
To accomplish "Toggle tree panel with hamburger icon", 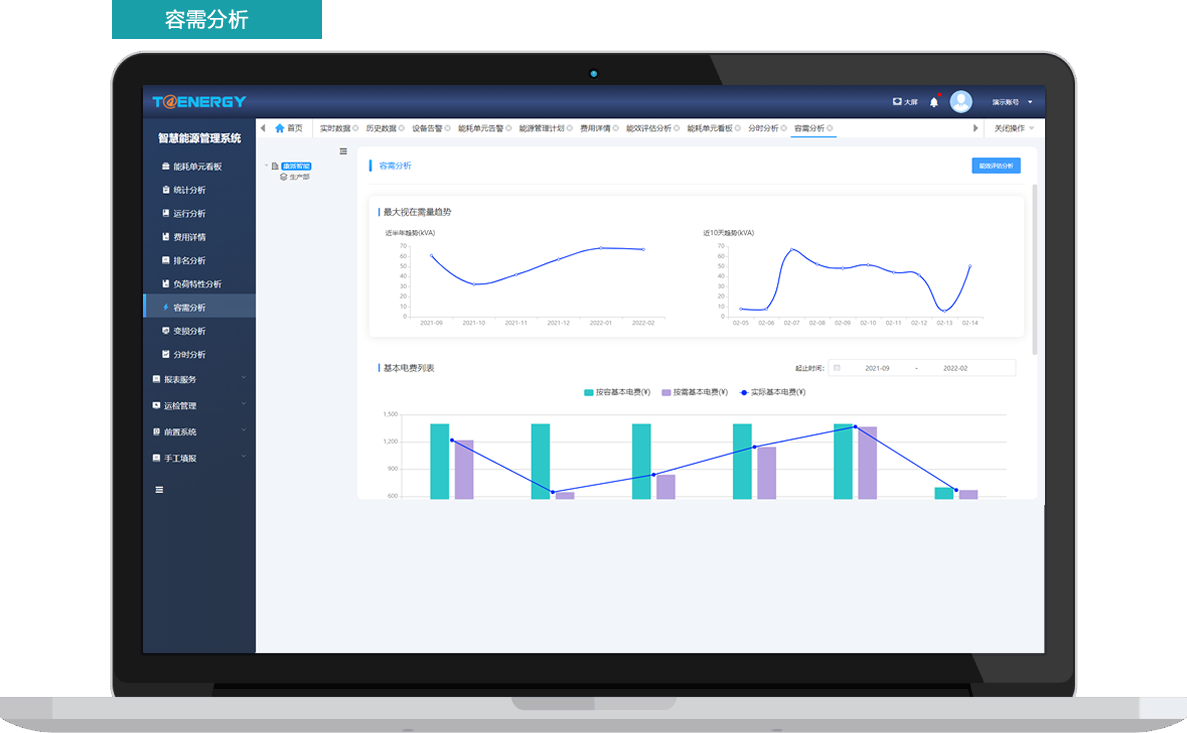I will coord(343,152).
